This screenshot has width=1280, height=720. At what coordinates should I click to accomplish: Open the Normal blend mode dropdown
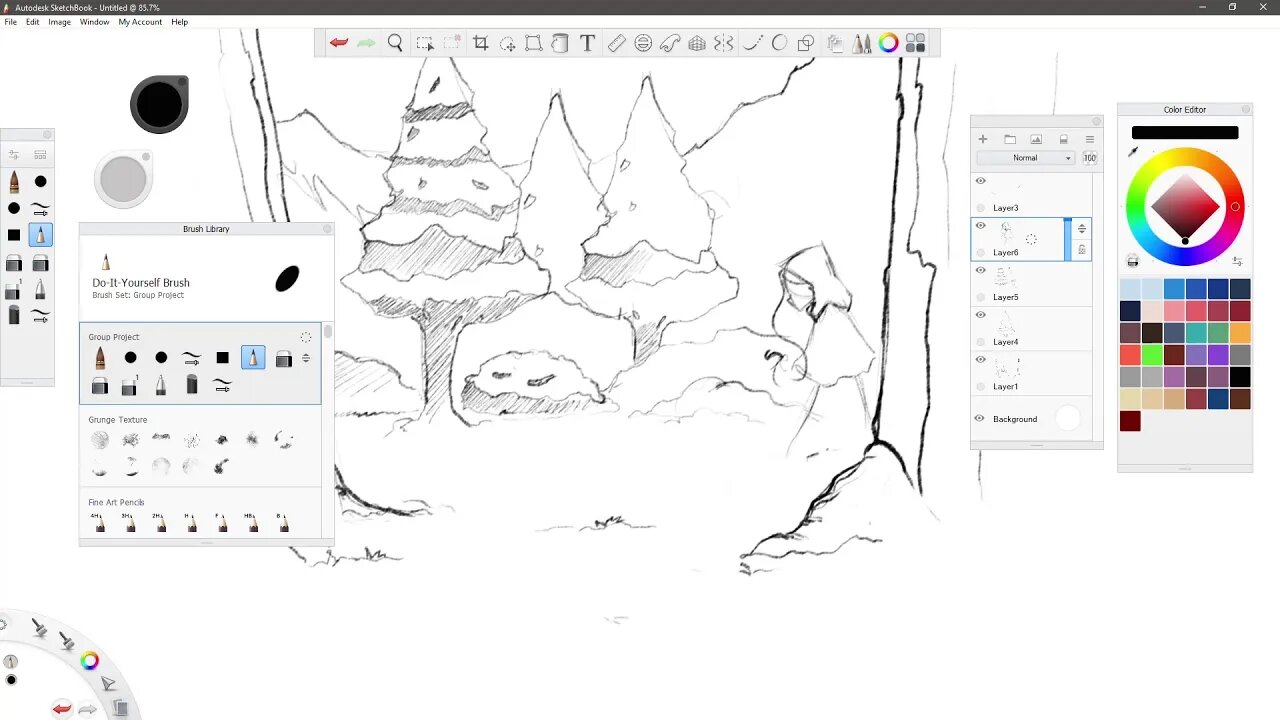coord(1026,158)
